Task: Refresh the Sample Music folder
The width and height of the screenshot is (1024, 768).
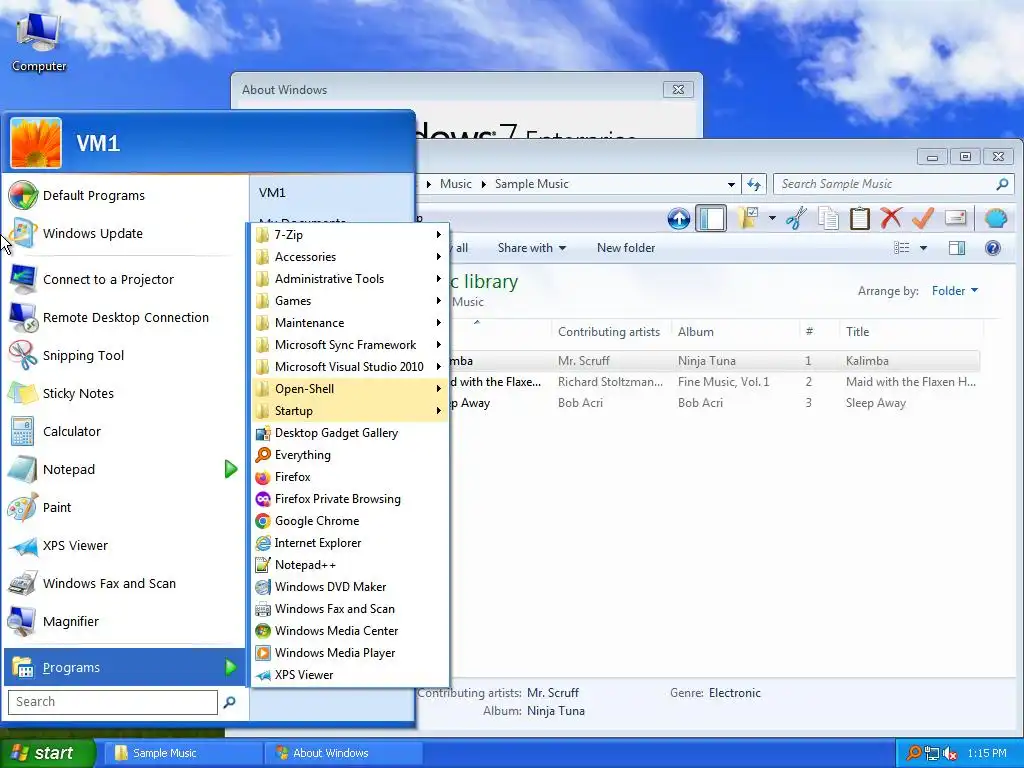Action: [x=754, y=184]
